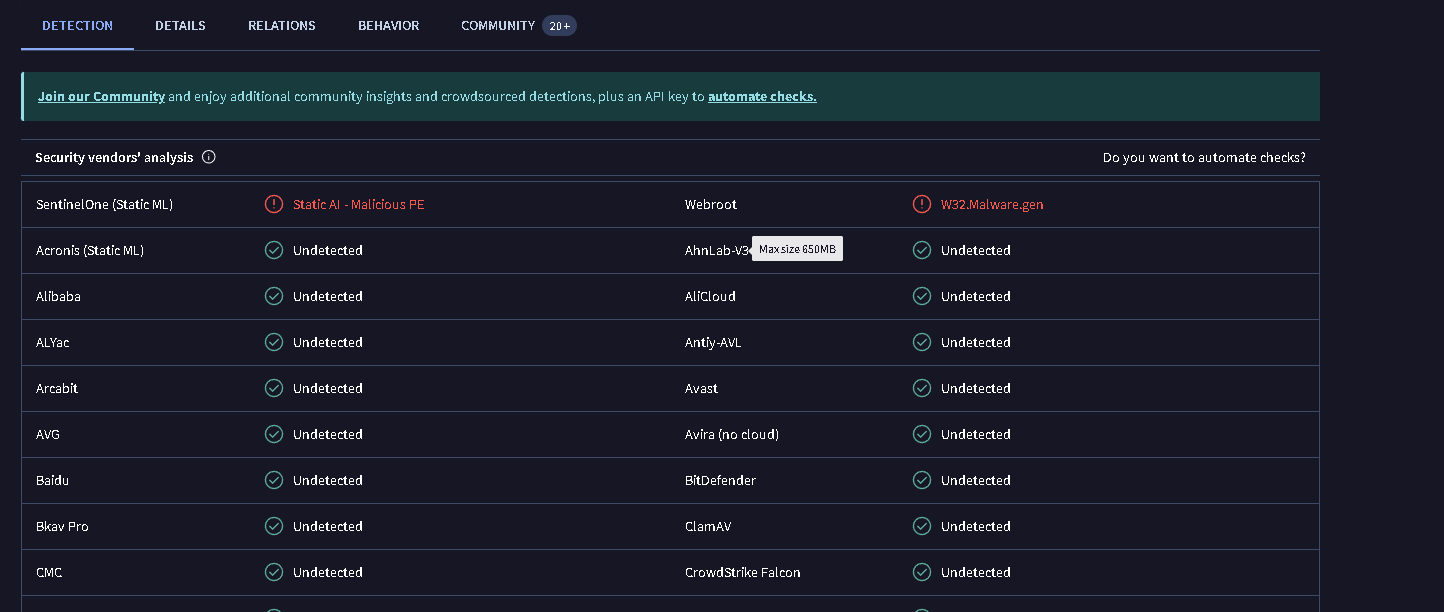Image resolution: width=1444 pixels, height=612 pixels.
Task: Click the green check icon for Acronis
Action: click(274, 250)
